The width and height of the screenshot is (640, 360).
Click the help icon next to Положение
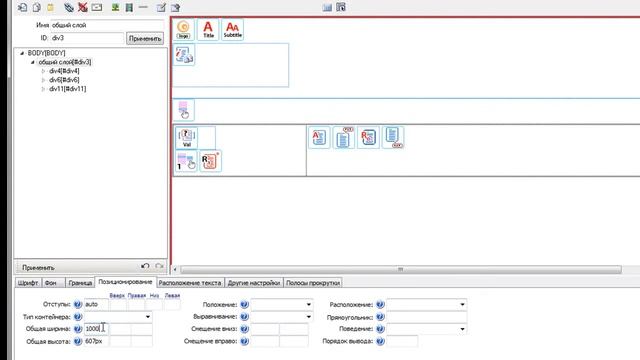(244, 304)
